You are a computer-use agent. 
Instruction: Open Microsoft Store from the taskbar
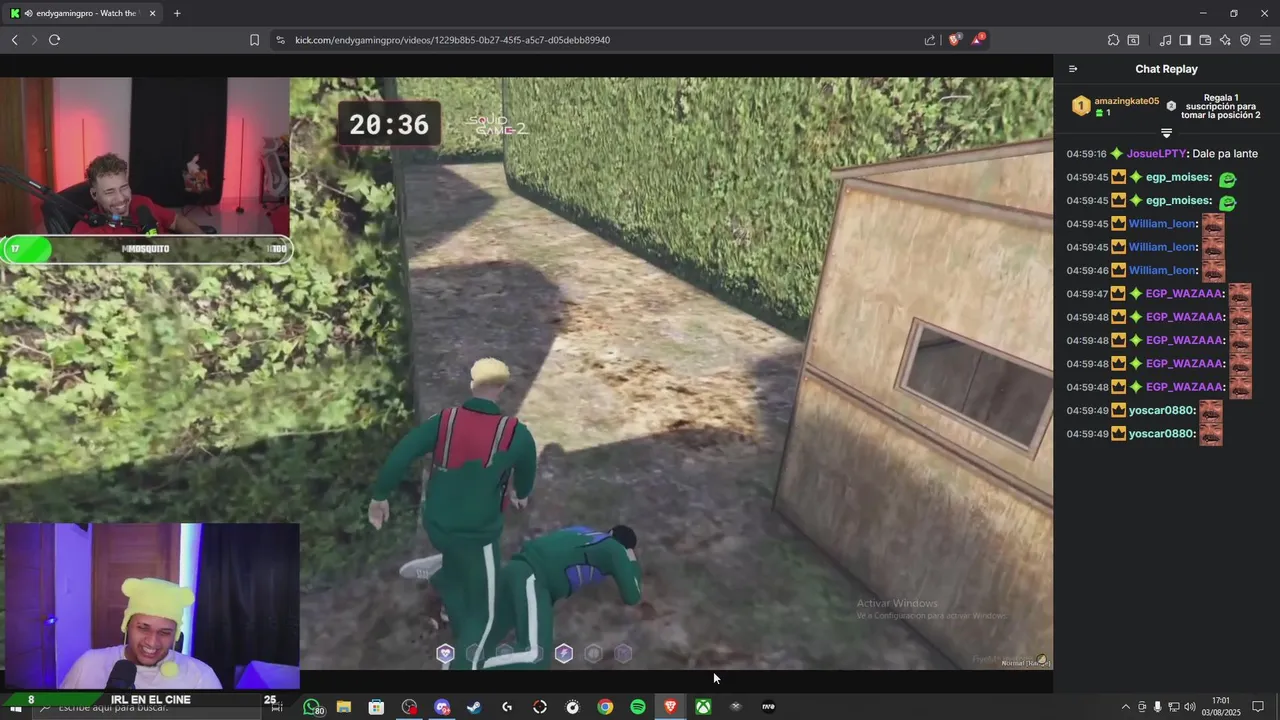click(x=376, y=707)
